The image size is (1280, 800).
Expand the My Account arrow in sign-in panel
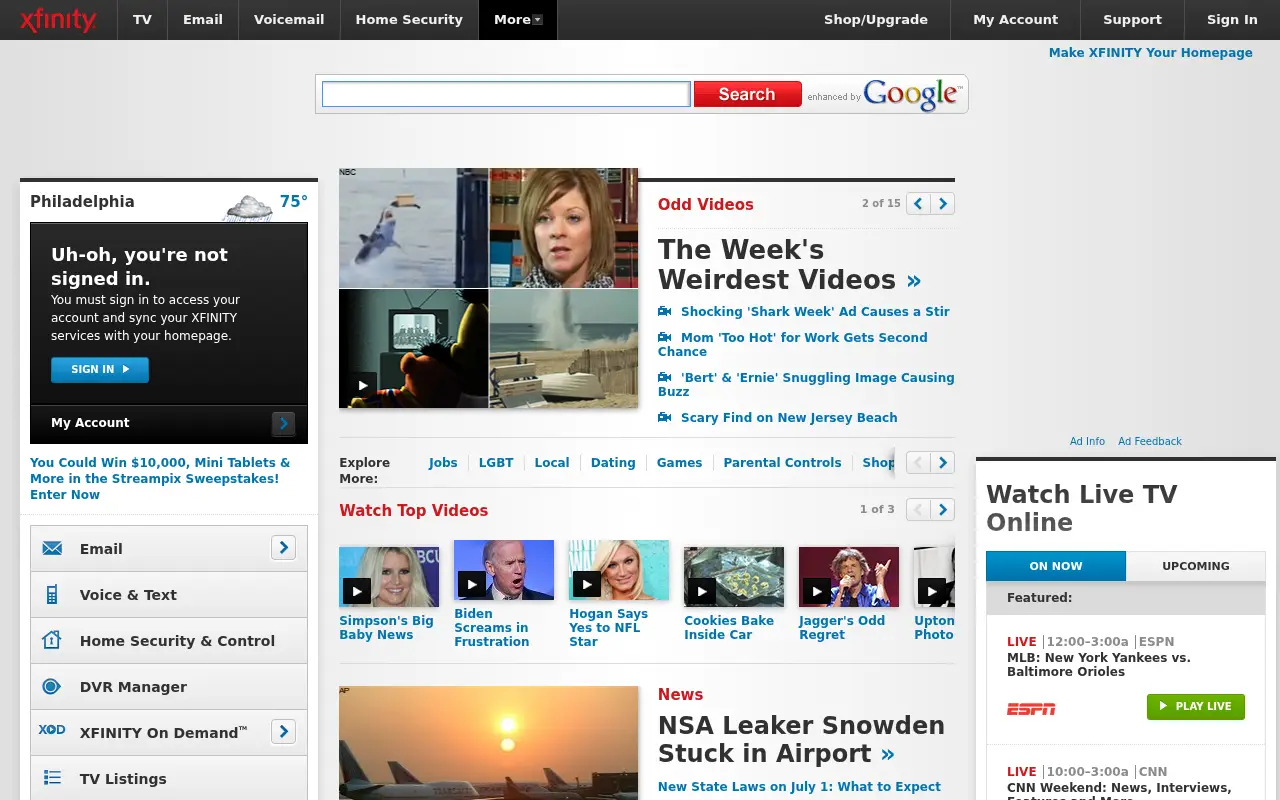click(x=284, y=424)
